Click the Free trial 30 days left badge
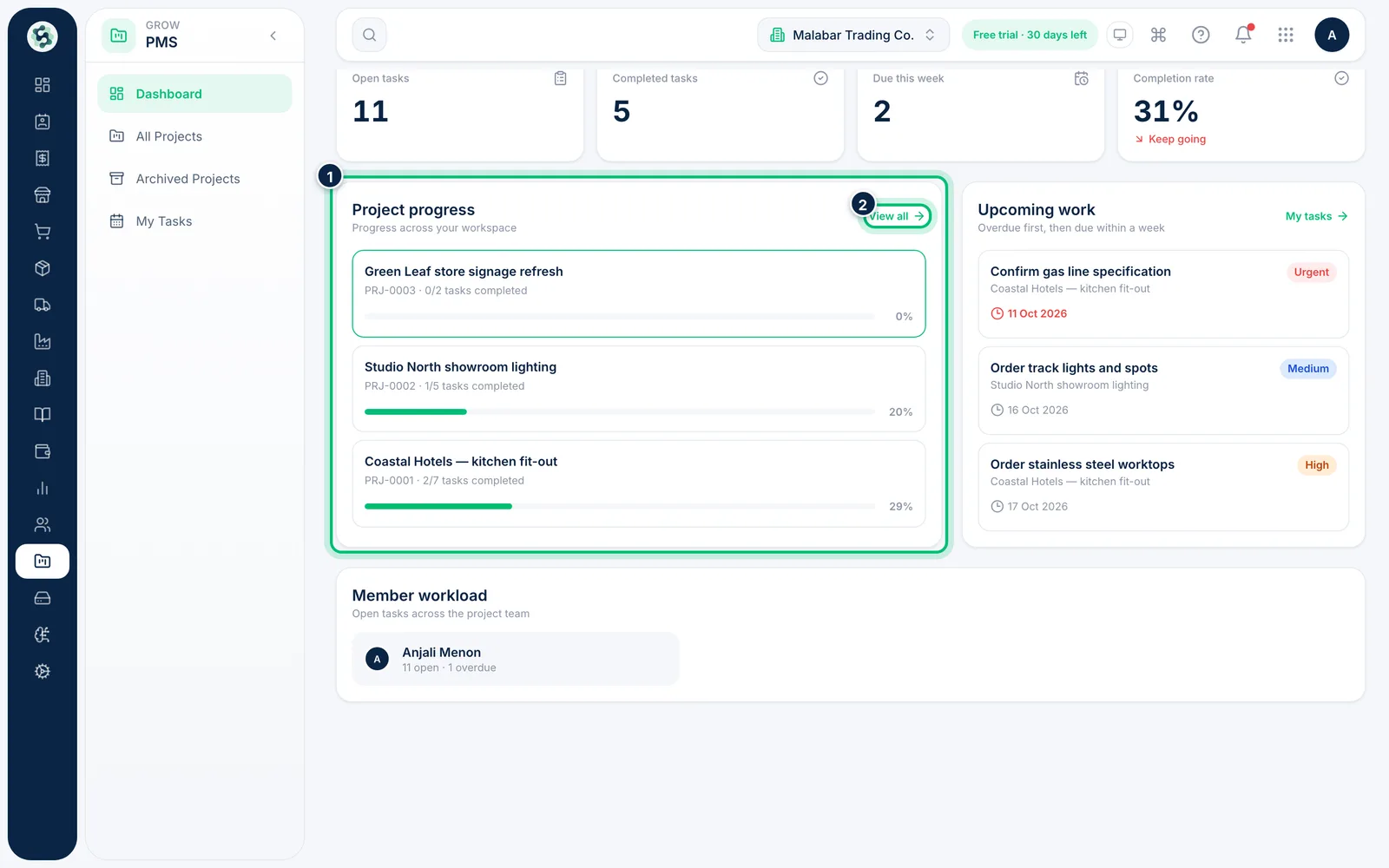Image resolution: width=1389 pixels, height=868 pixels. (x=1030, y=35)
